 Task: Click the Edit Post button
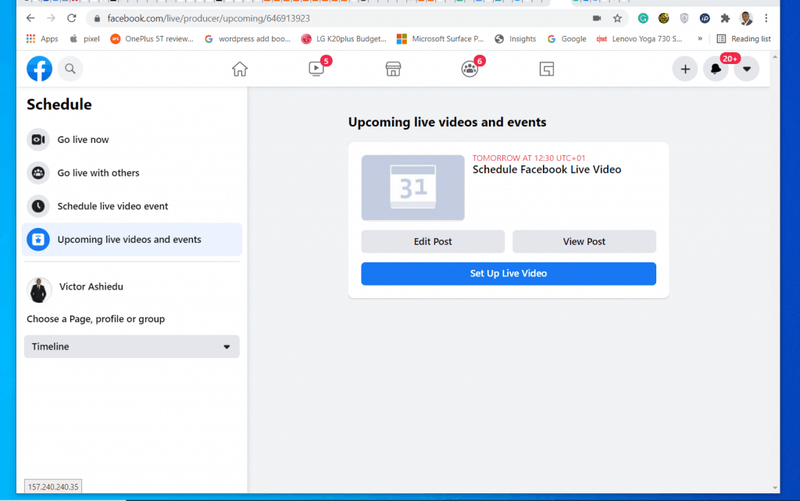(433, 241)
